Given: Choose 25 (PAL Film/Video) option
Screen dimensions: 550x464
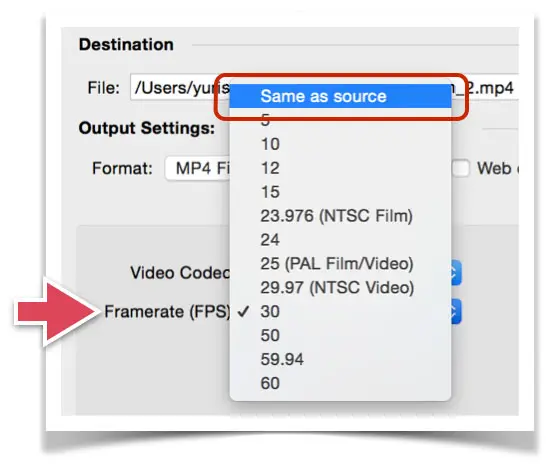Looking at the screenshot, I should (340, 264).
